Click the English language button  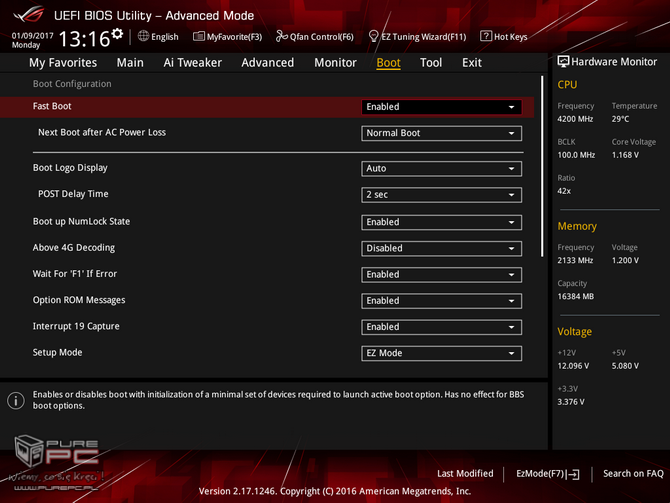point(165,37)
